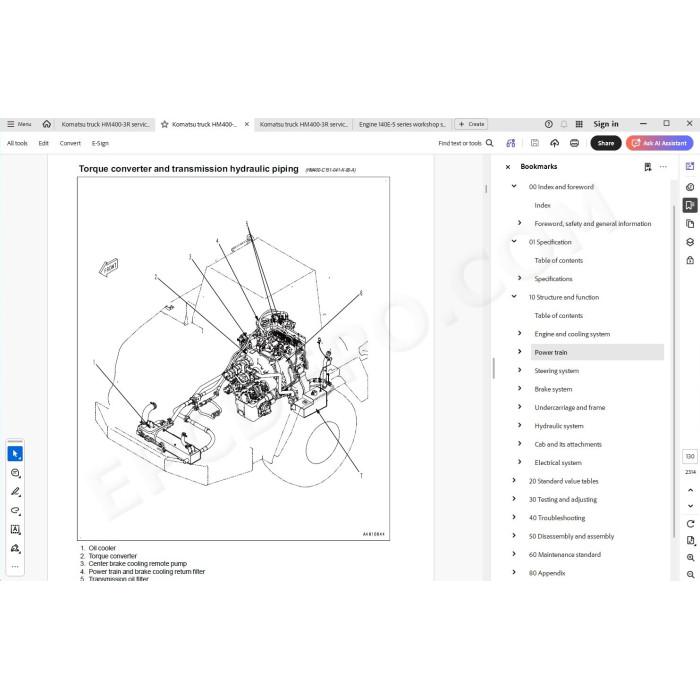Click the upload to cloud icon

click(554, 143)
